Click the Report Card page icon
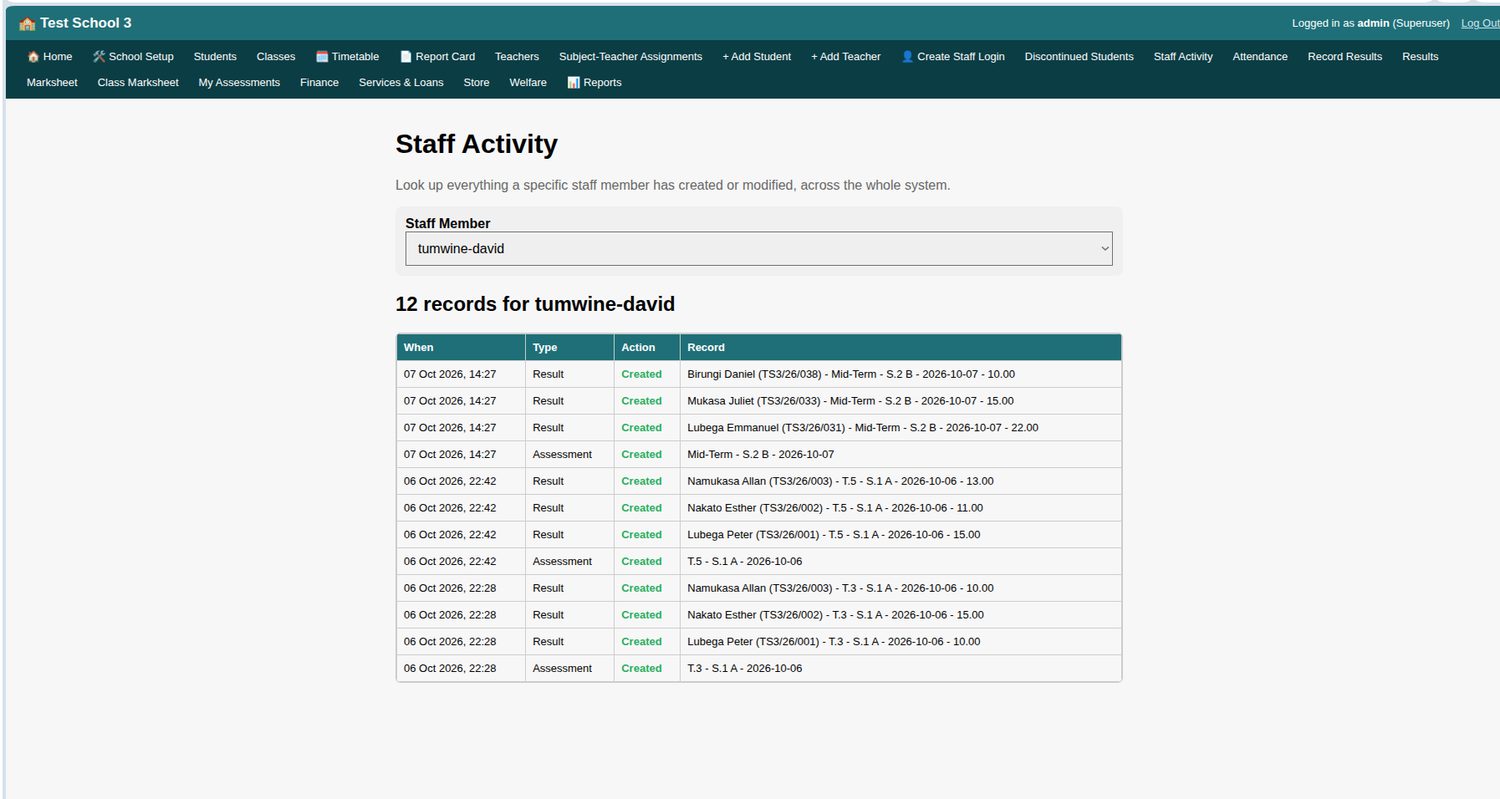1500x799 pixels. pyautogui.click(x=406, y=57)
